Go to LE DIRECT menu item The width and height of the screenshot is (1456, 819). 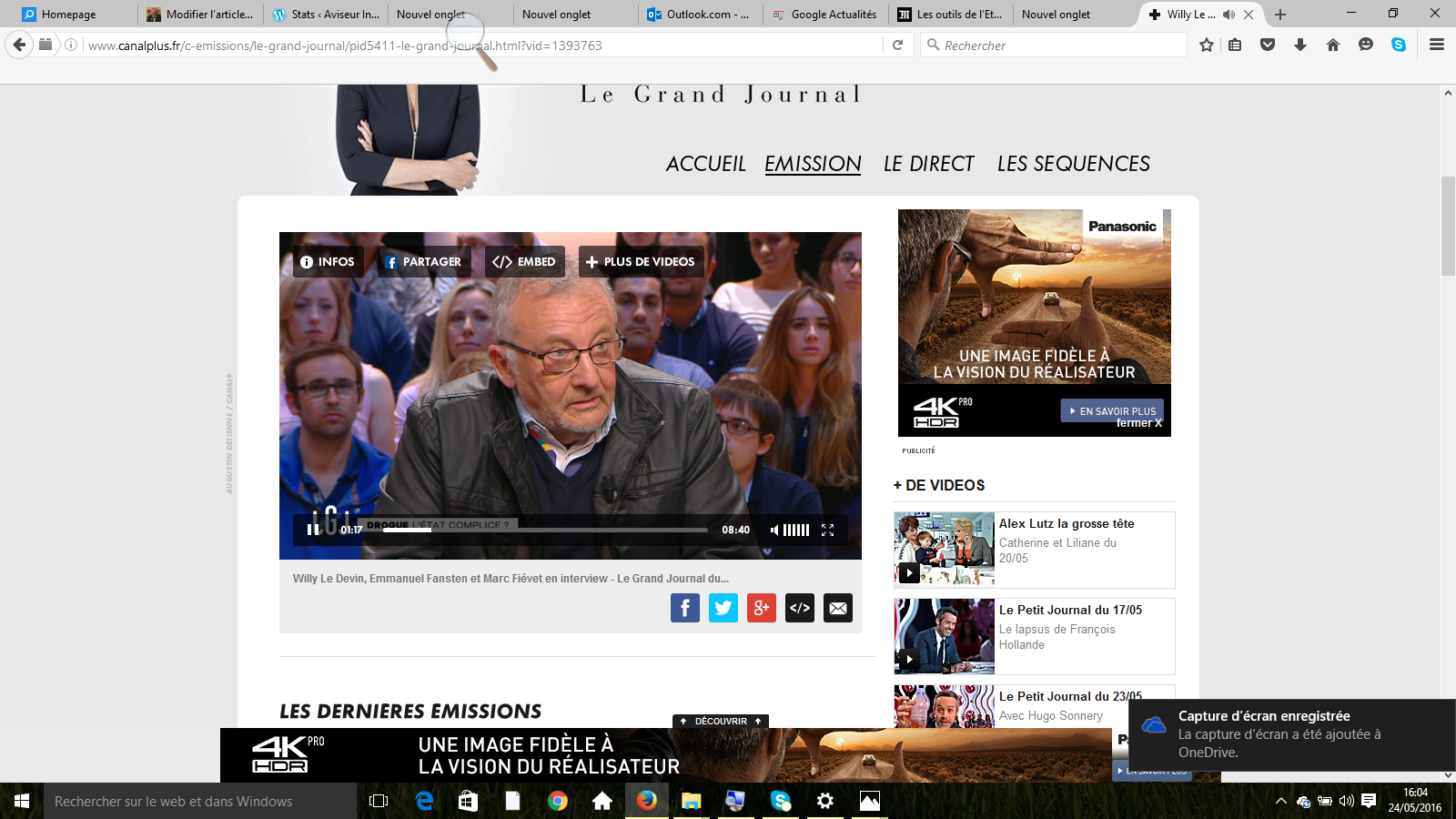(x=928, y=164)
